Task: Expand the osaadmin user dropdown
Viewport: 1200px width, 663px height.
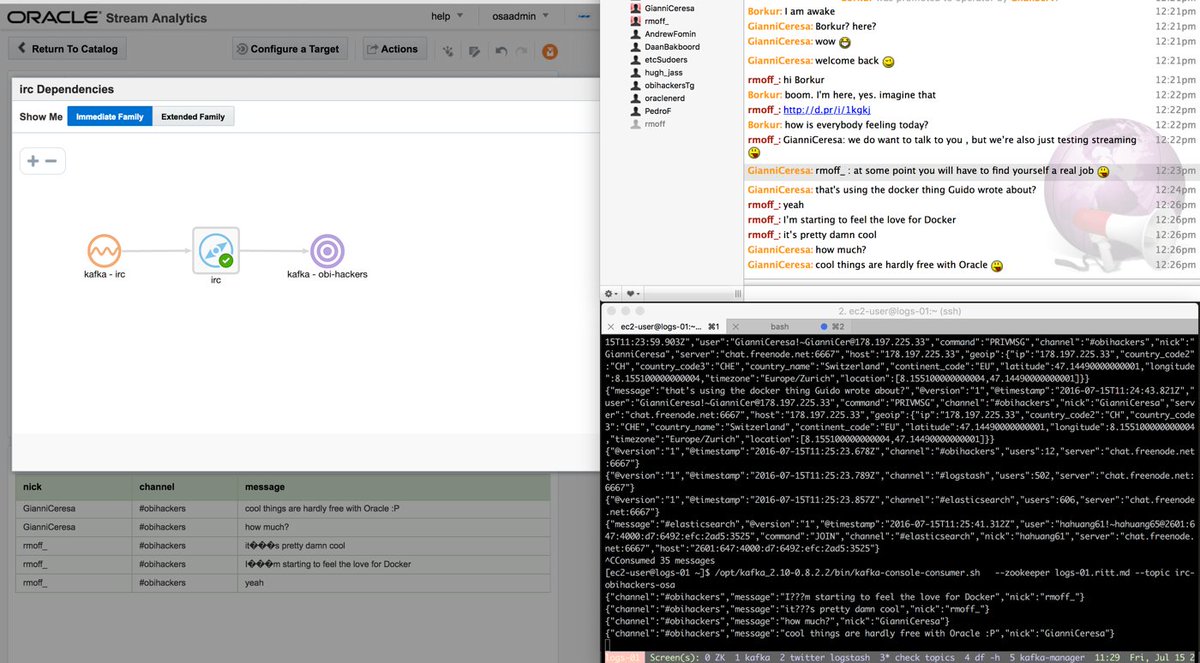Action: [x=520, y=16]
